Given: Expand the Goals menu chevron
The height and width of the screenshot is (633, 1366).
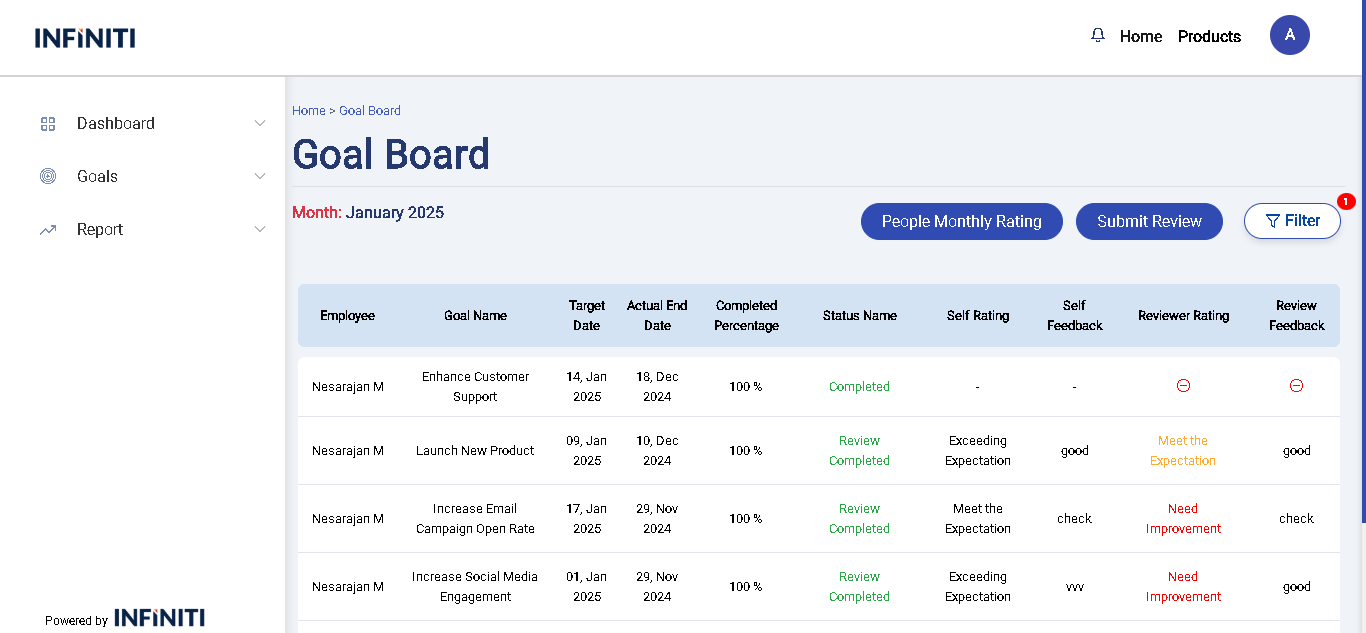Looking at the screenshot, I should pos(260,176).
